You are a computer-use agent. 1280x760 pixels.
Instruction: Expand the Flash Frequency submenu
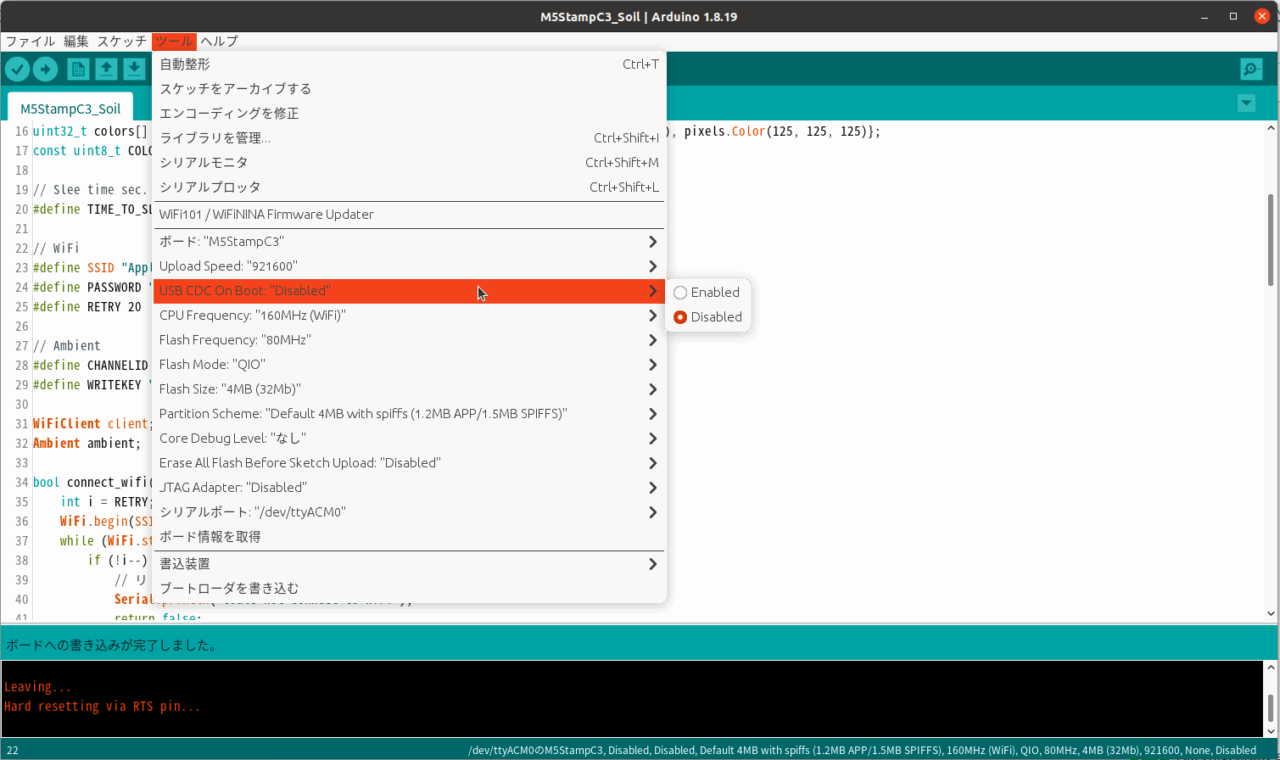(x=409, y=340)
